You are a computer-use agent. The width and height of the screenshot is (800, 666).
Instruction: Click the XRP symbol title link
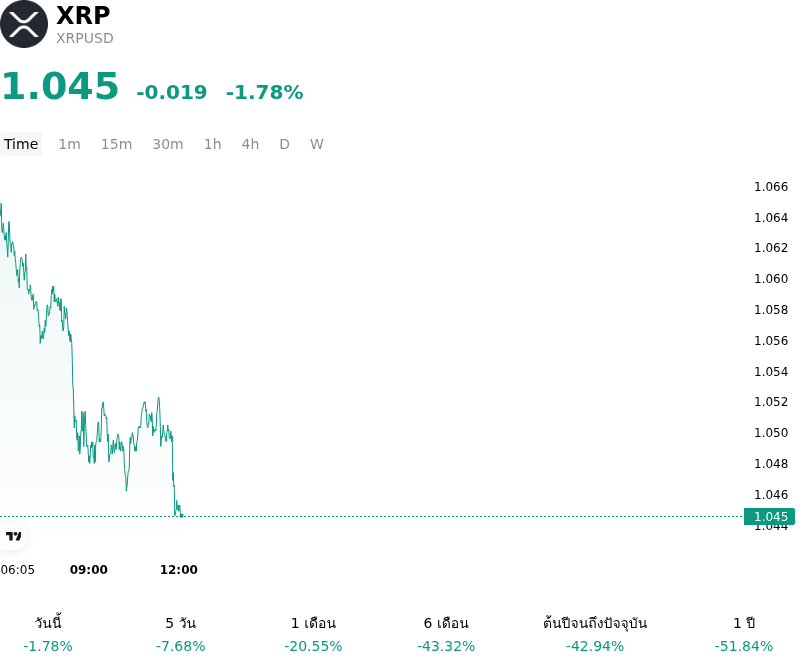pyautogui.click(x=83, y=15)
